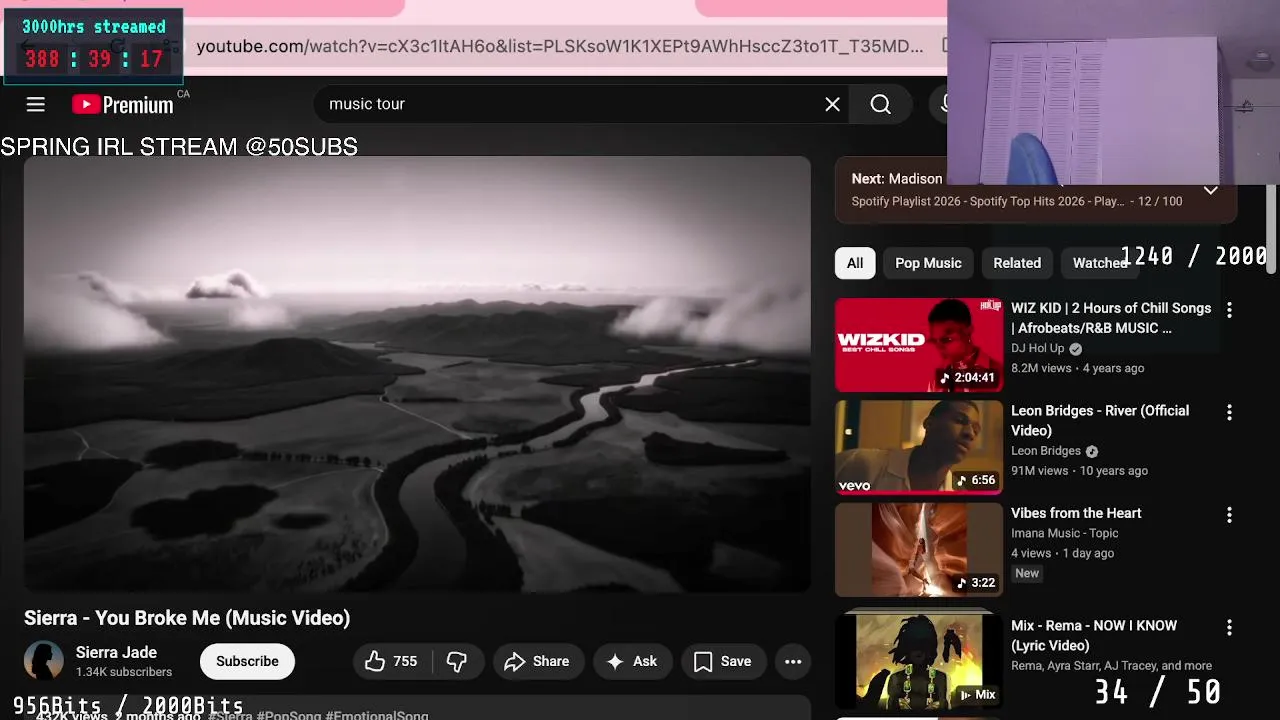This screenshot has width=1280, height=720.
Task: Save the video to a playlist
Action: pyautogui.click(x=722, y=661)
